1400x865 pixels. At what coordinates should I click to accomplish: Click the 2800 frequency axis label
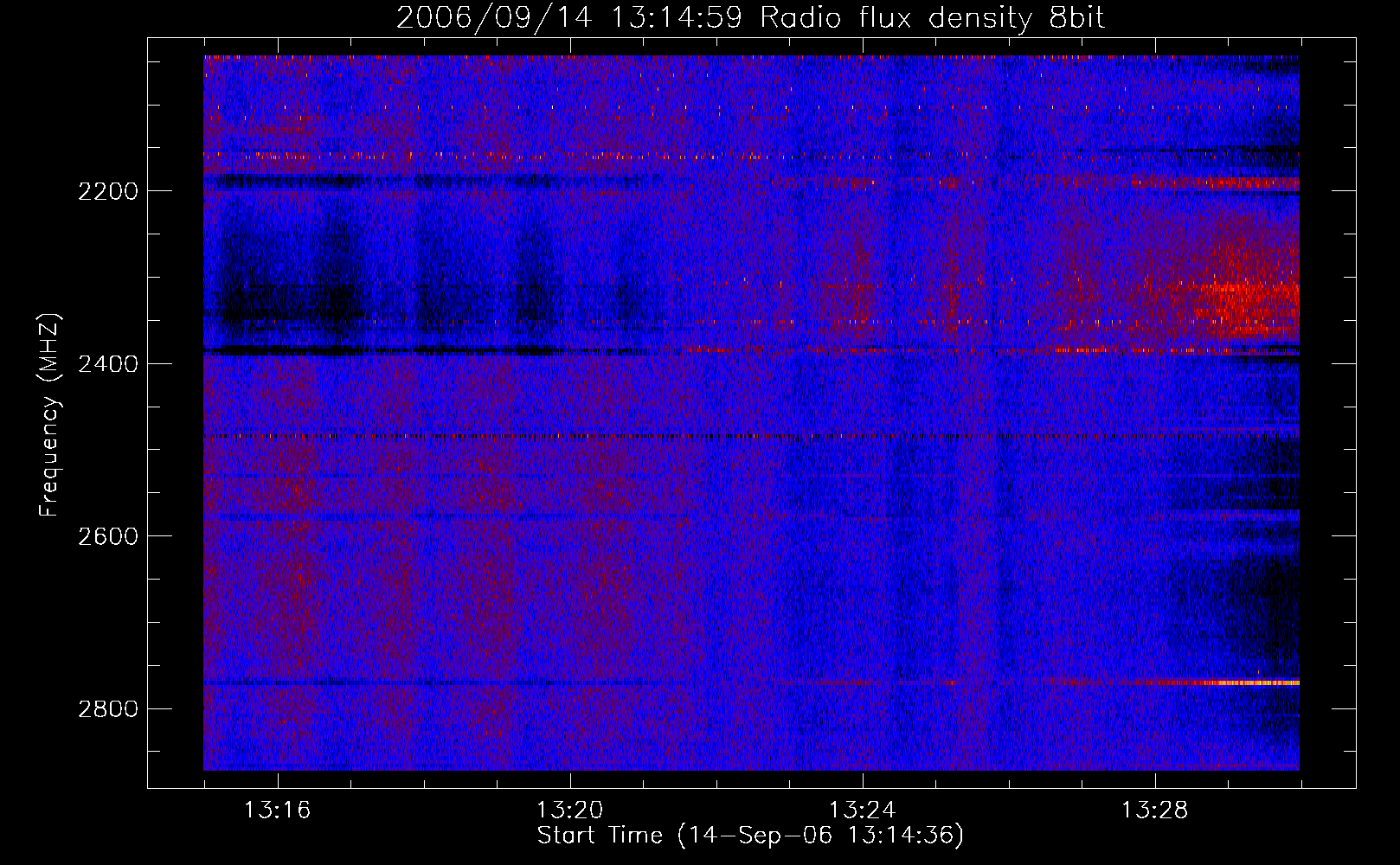tap(108, 709)
